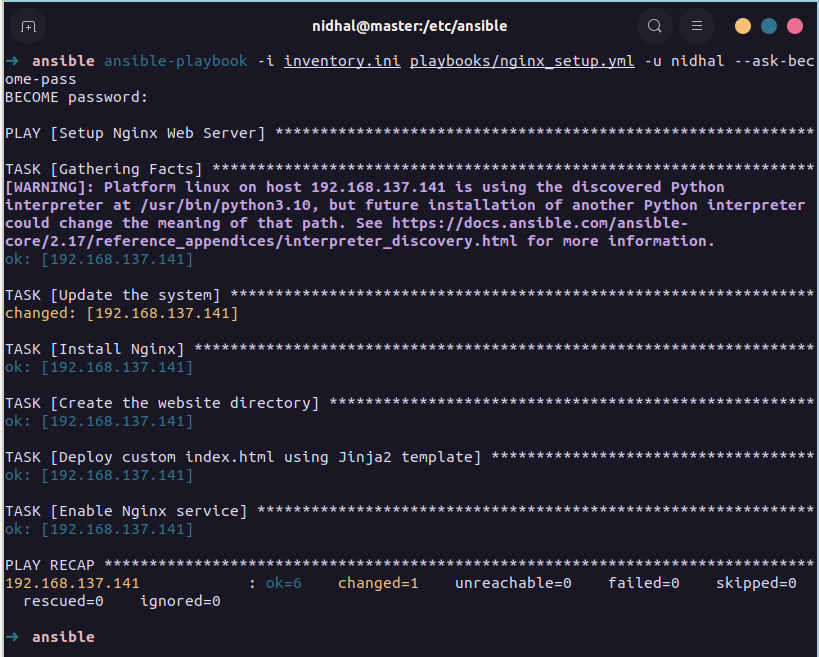Click the ansible command word on first line
Image resolution: width=819 pixels, height=657 pixels.
click(63, 61)
